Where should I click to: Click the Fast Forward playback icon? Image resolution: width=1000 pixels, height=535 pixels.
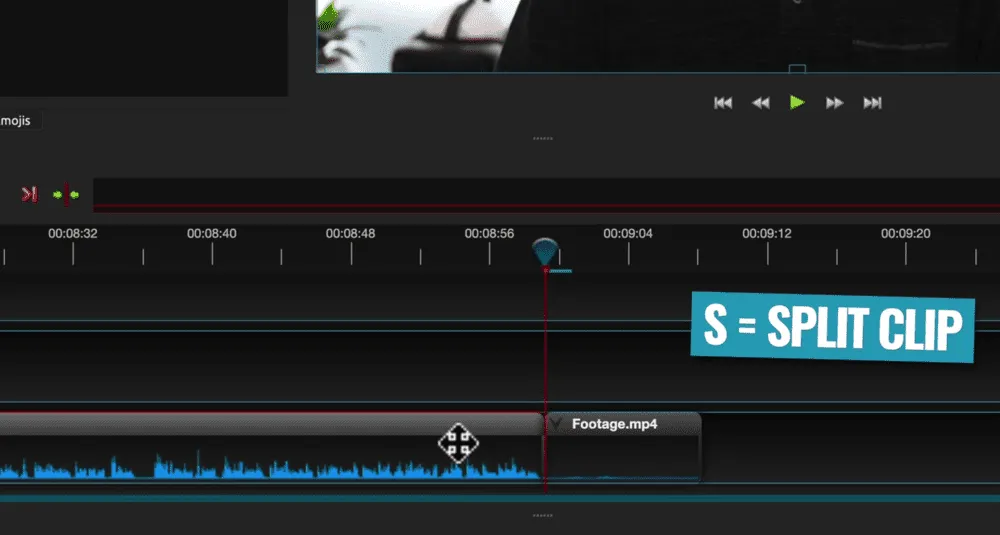tap(834, 103)
